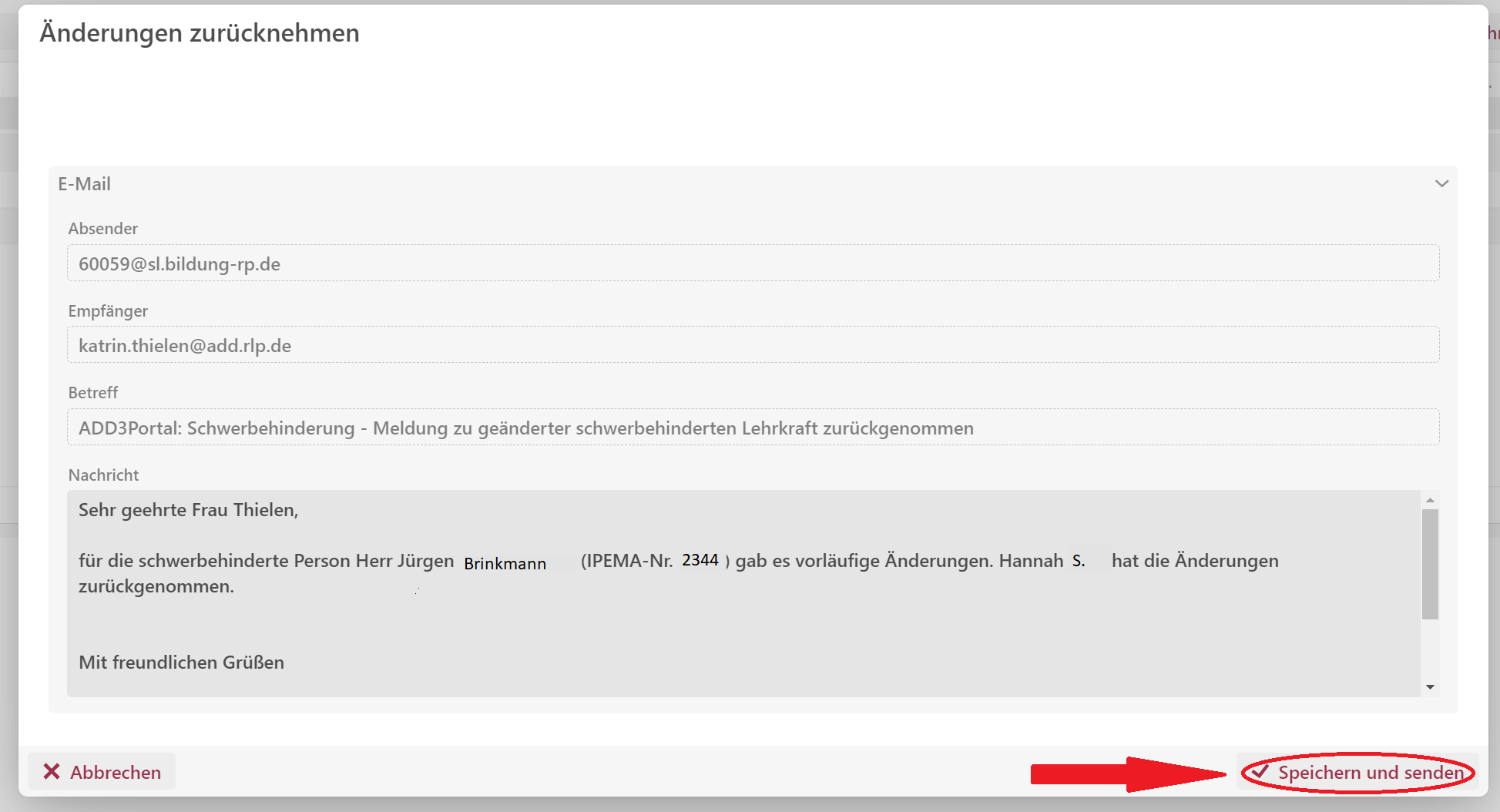Screen dimensions: 1500x812
Task: Click the X icon beside Abbrechen
Action: (52, 771)
